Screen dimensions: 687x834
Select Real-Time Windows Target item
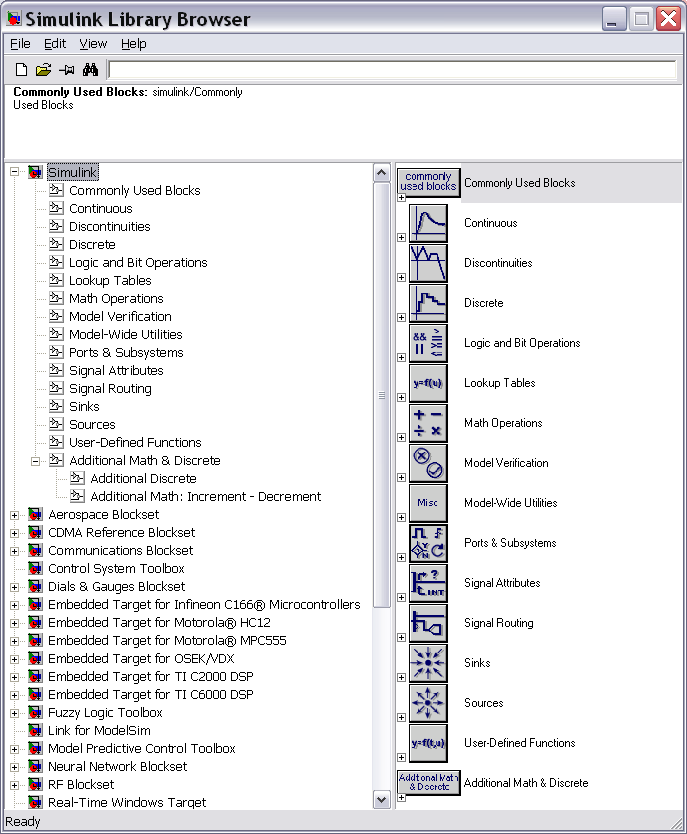(127, 802)
